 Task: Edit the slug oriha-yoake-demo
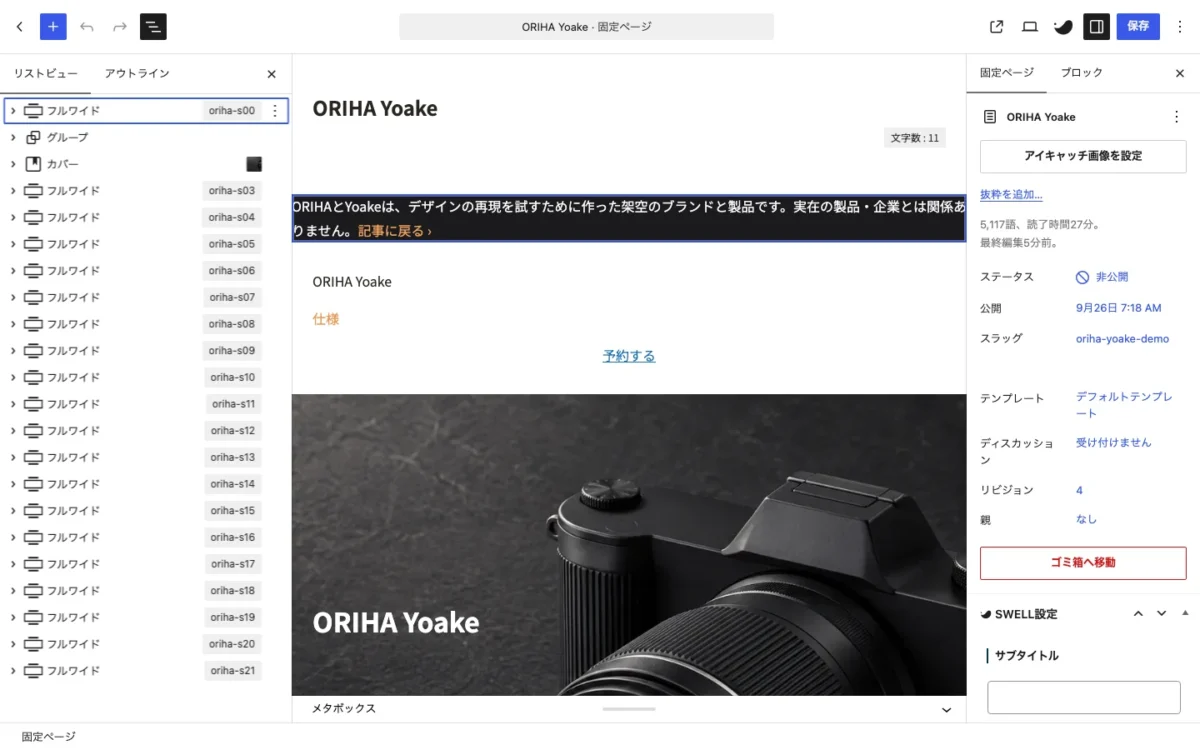coord(1122,339)
